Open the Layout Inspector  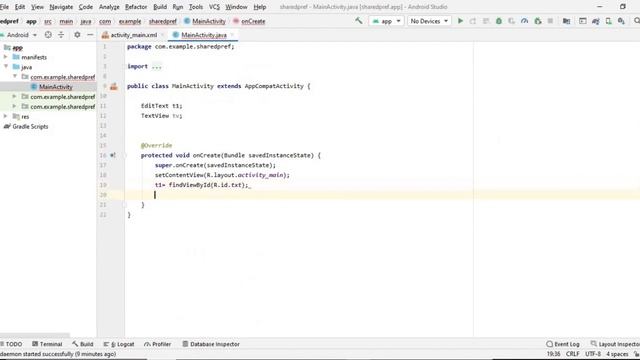tap(615, 344)
